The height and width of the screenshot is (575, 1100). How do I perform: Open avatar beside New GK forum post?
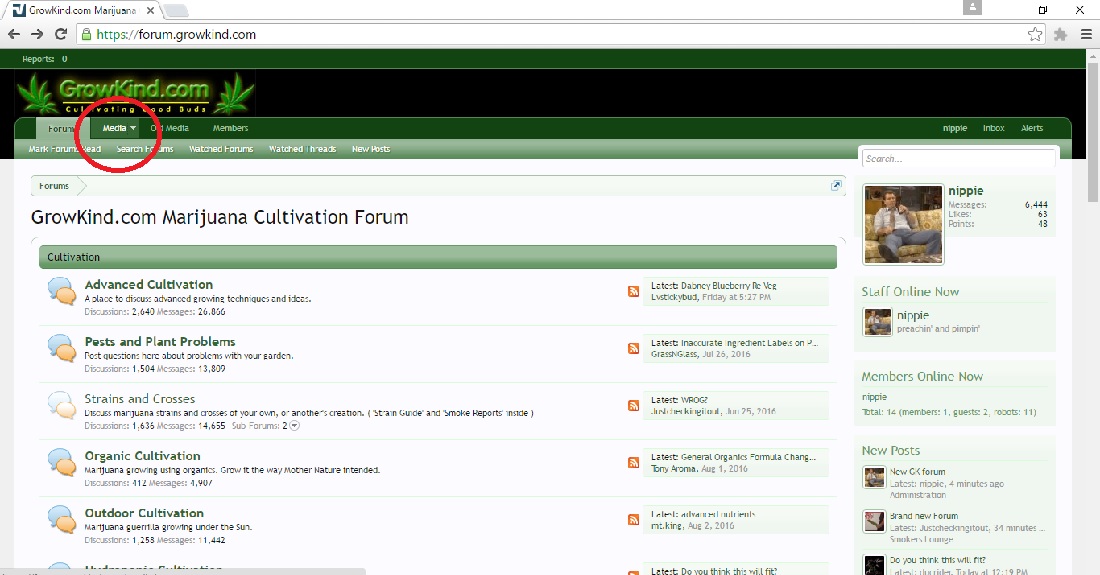click(x=874, y=478)
